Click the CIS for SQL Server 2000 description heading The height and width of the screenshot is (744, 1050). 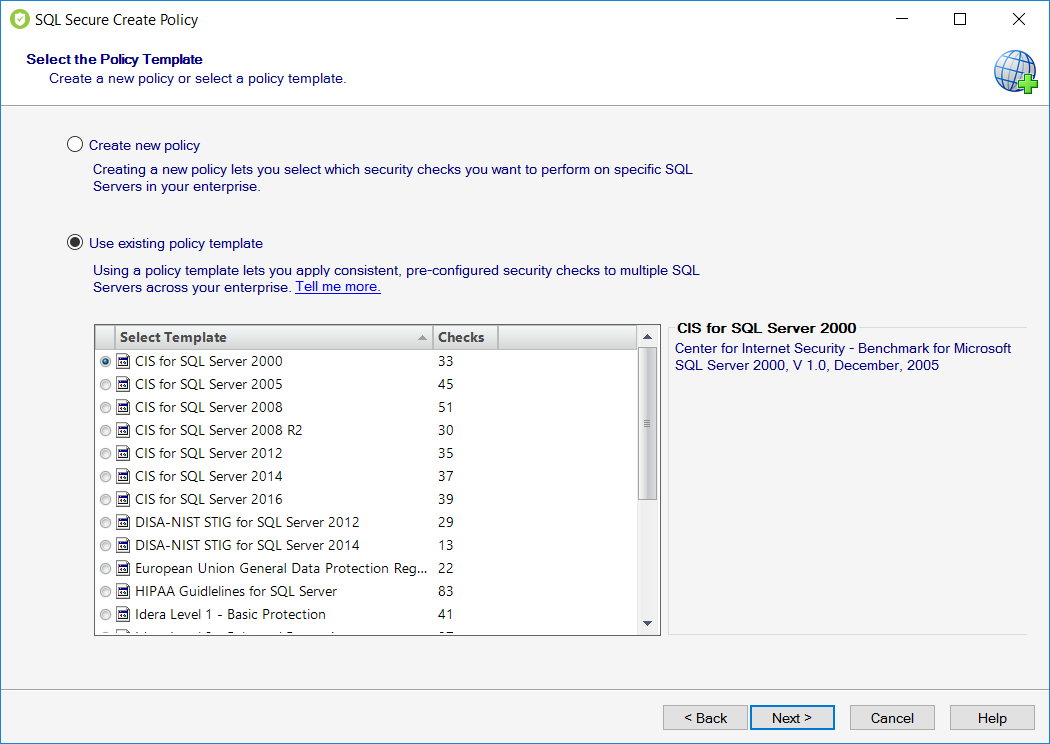(766, 328)
